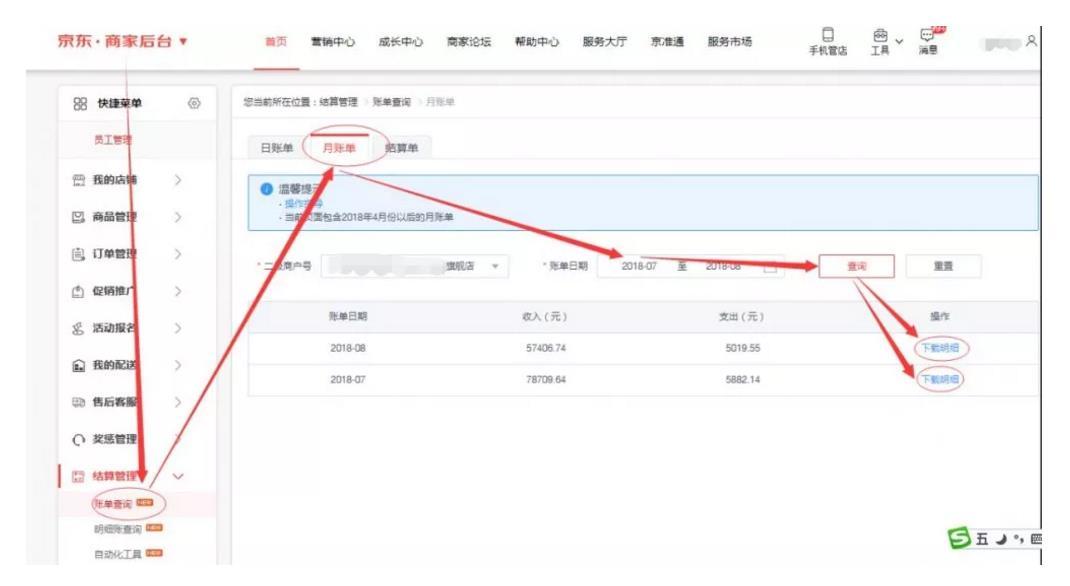
Task: Click the income value 57406.74
Action: click(546, 348)
